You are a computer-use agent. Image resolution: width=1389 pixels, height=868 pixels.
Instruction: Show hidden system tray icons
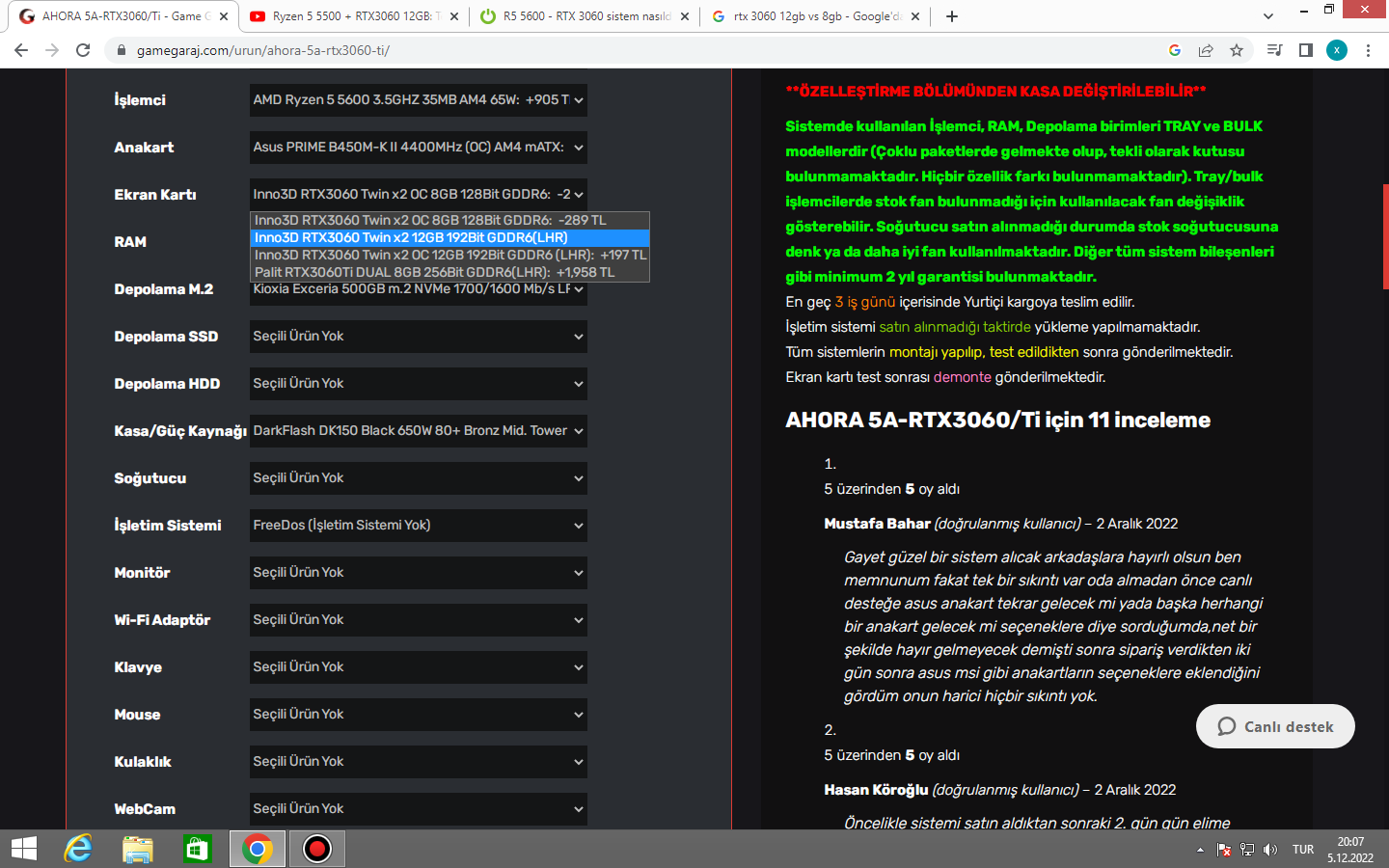[1200, 850]
